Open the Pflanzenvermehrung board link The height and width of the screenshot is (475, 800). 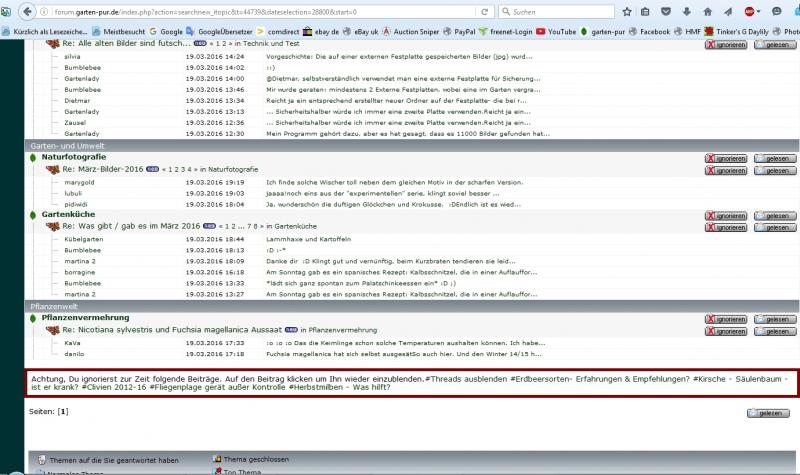85,317
